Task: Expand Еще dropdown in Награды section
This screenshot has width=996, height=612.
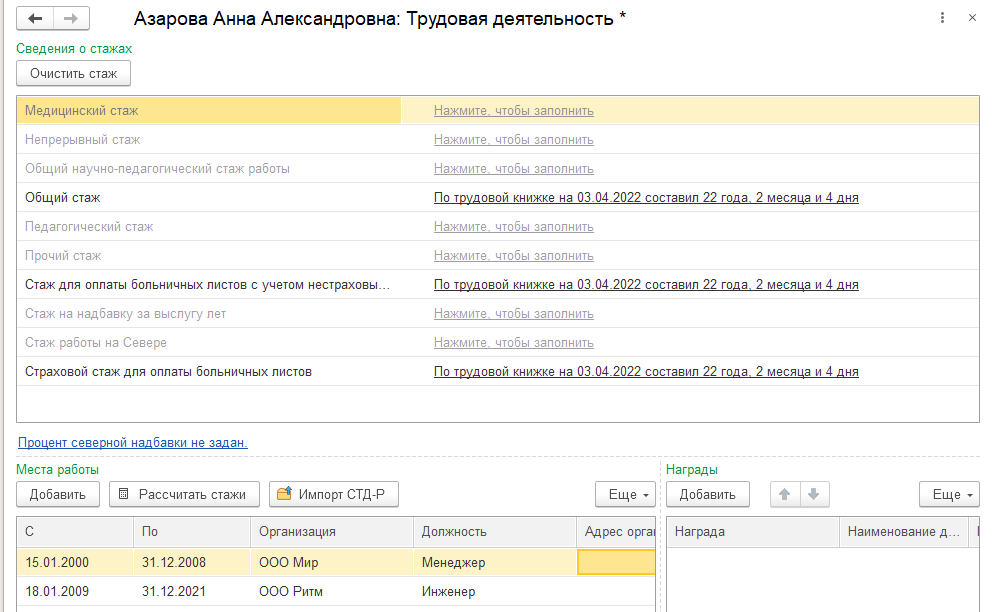Action: [949, 494]
